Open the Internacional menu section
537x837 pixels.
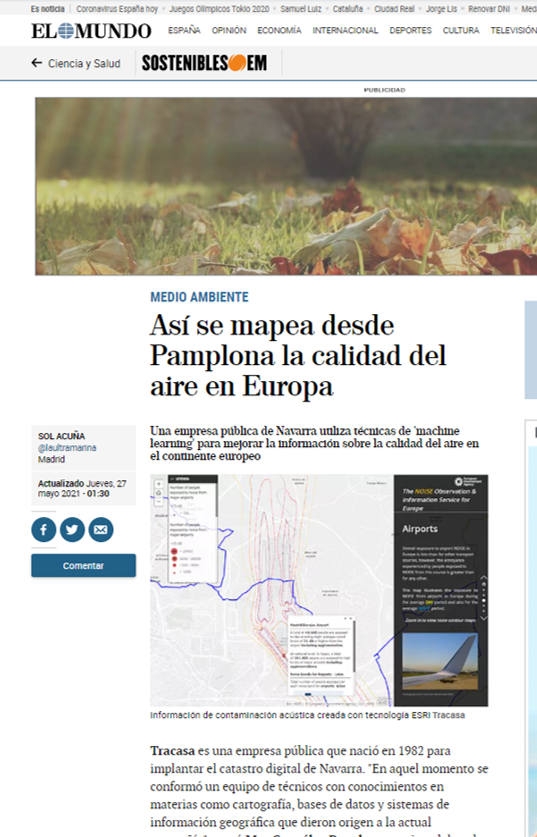pyautogui.click(x=345, y=30)
